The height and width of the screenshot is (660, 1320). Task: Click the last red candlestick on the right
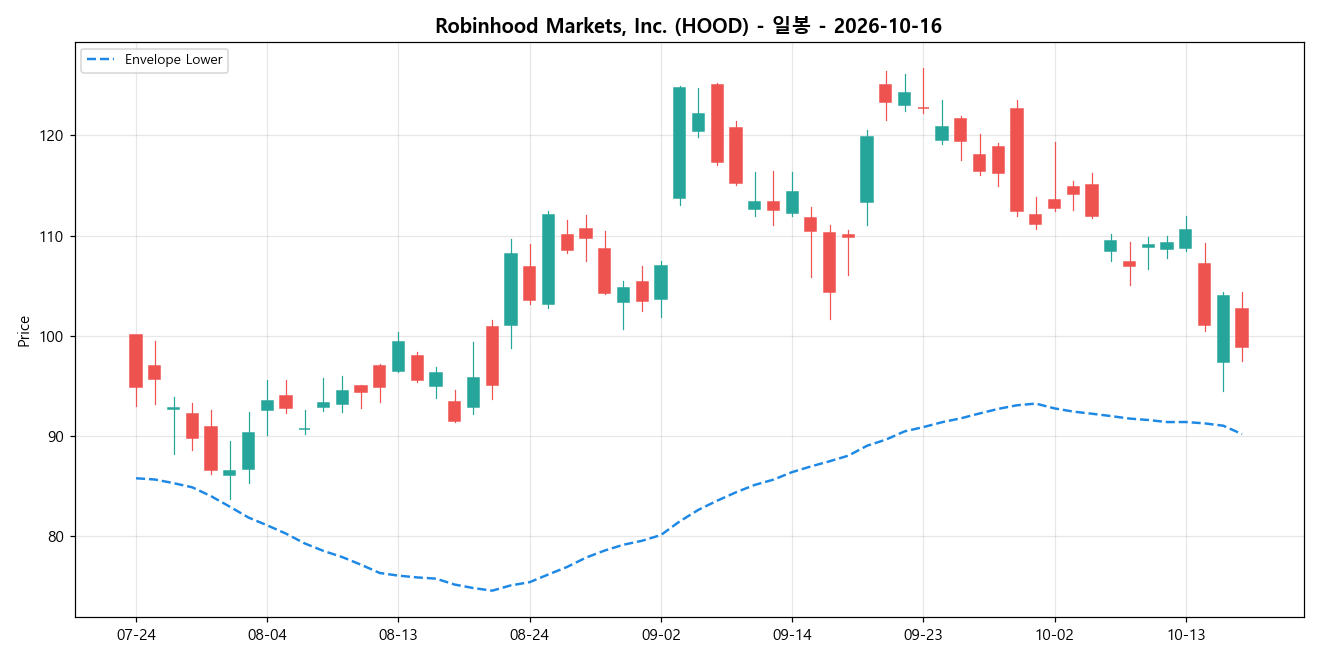pyautogui.click(x=1242, y=328)
